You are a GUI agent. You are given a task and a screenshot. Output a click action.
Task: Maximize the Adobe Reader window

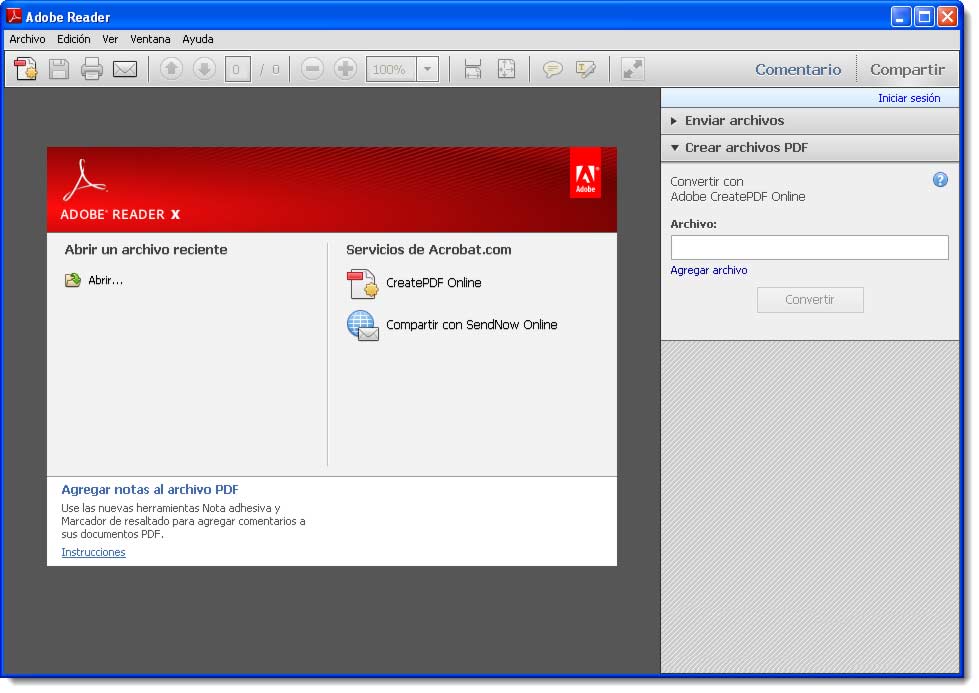click(924, 17)
